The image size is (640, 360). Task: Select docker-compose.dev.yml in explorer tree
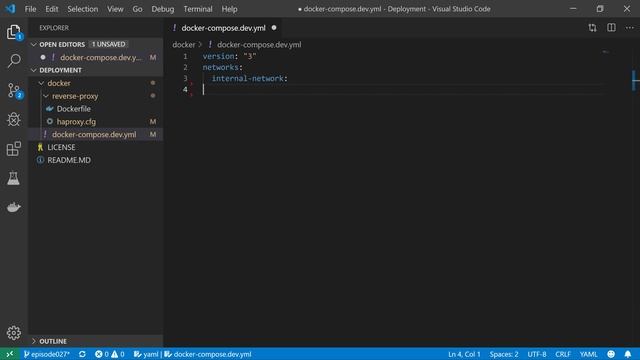(x=94, y=134)
